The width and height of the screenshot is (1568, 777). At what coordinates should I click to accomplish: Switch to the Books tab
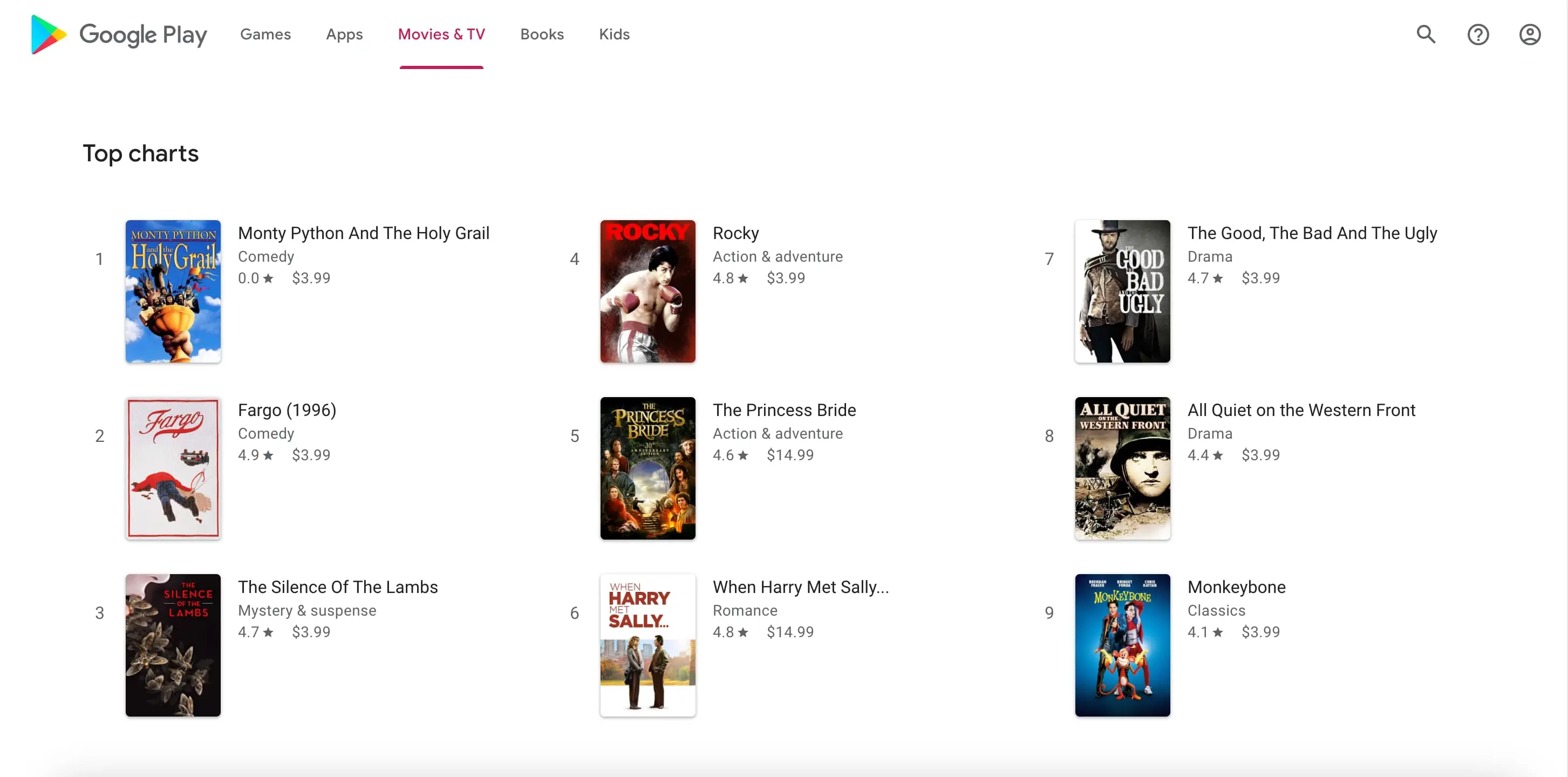pos(542,35)
